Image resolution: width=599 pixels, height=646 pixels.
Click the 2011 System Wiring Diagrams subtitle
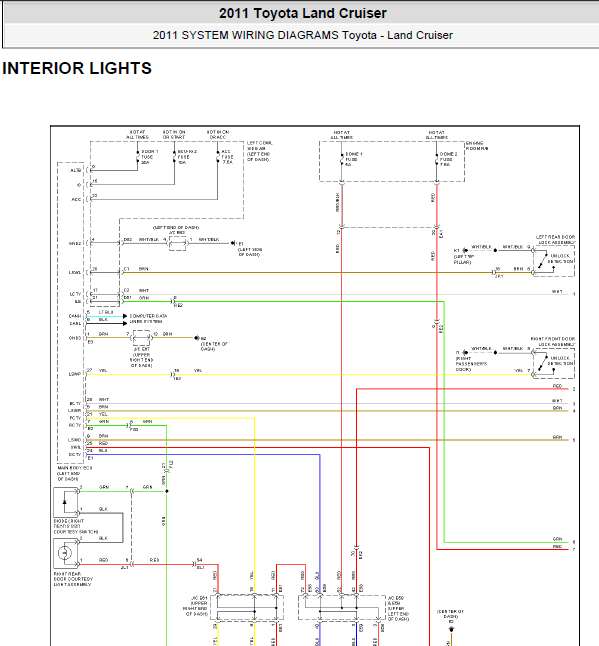point(303,35)
